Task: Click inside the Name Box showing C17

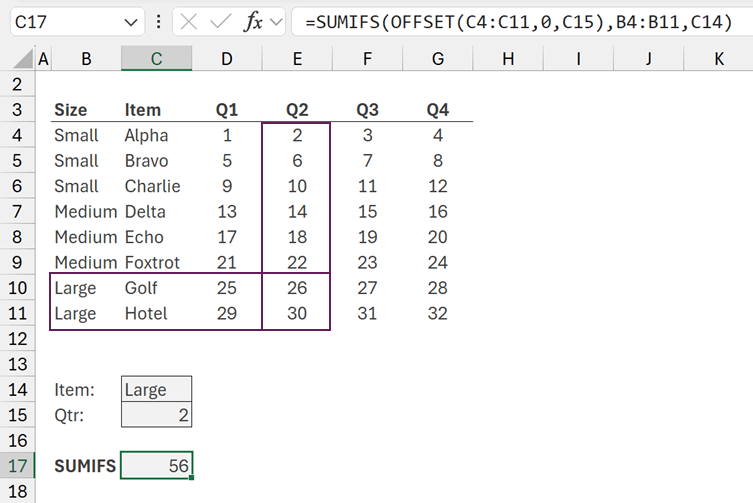Action: coord(60,21)
